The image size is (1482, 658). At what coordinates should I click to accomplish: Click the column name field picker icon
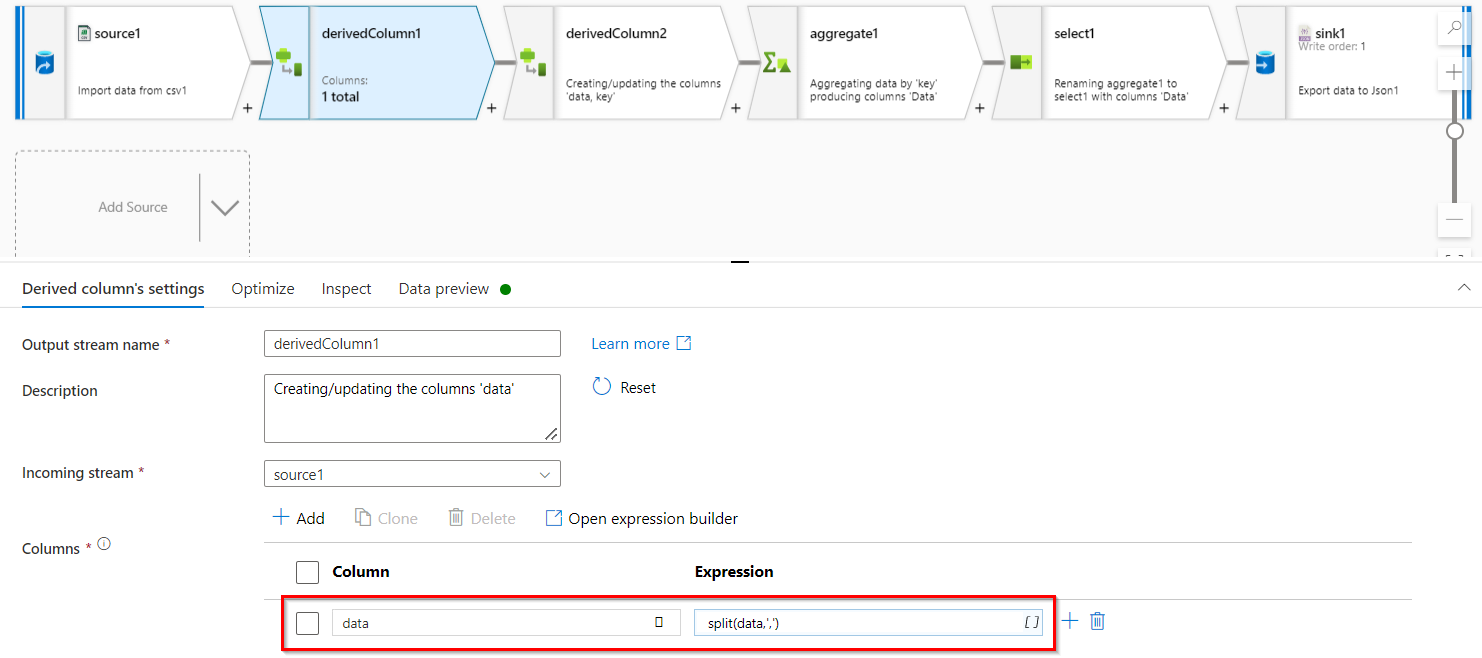(659, 622)
